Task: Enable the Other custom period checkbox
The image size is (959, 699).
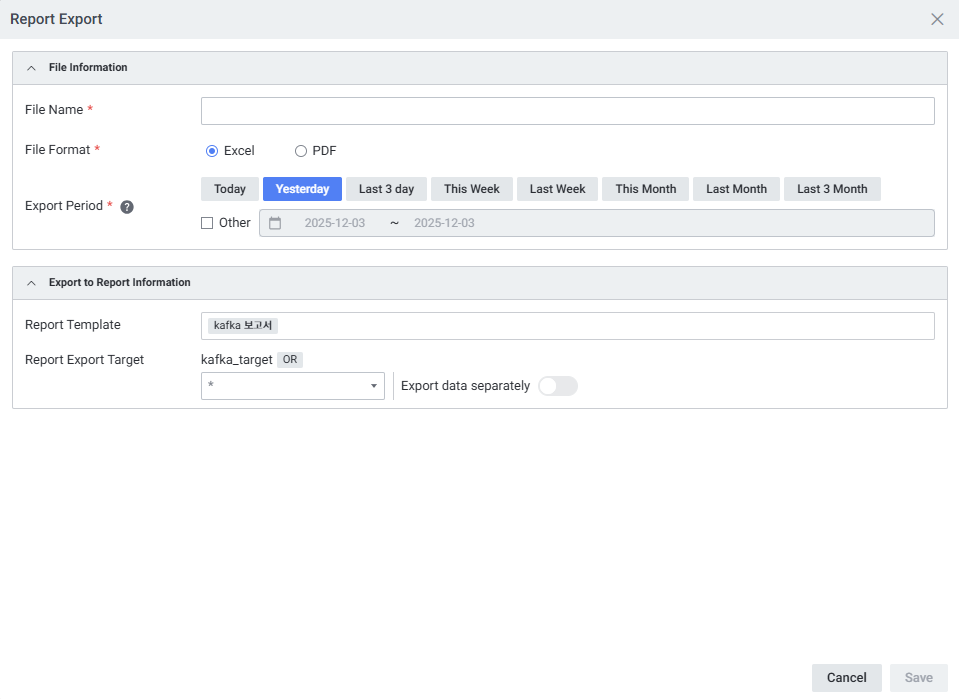Action: (208, 223)
